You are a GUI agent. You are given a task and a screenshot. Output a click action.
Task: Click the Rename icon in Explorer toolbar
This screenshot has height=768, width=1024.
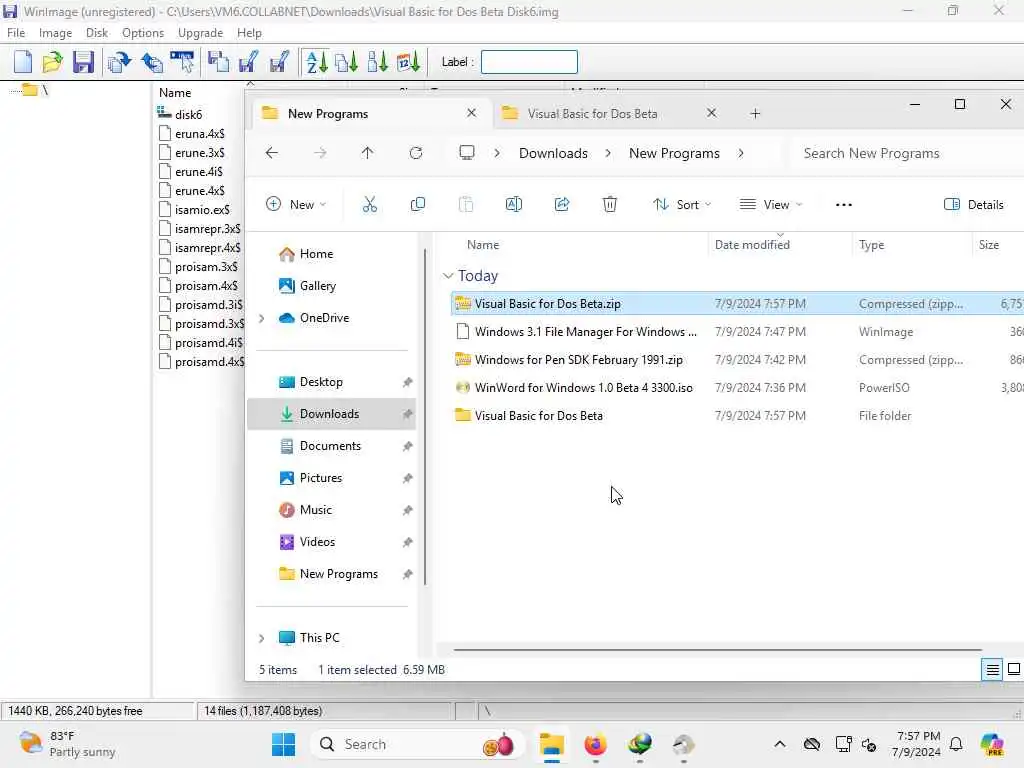point(514,204)
